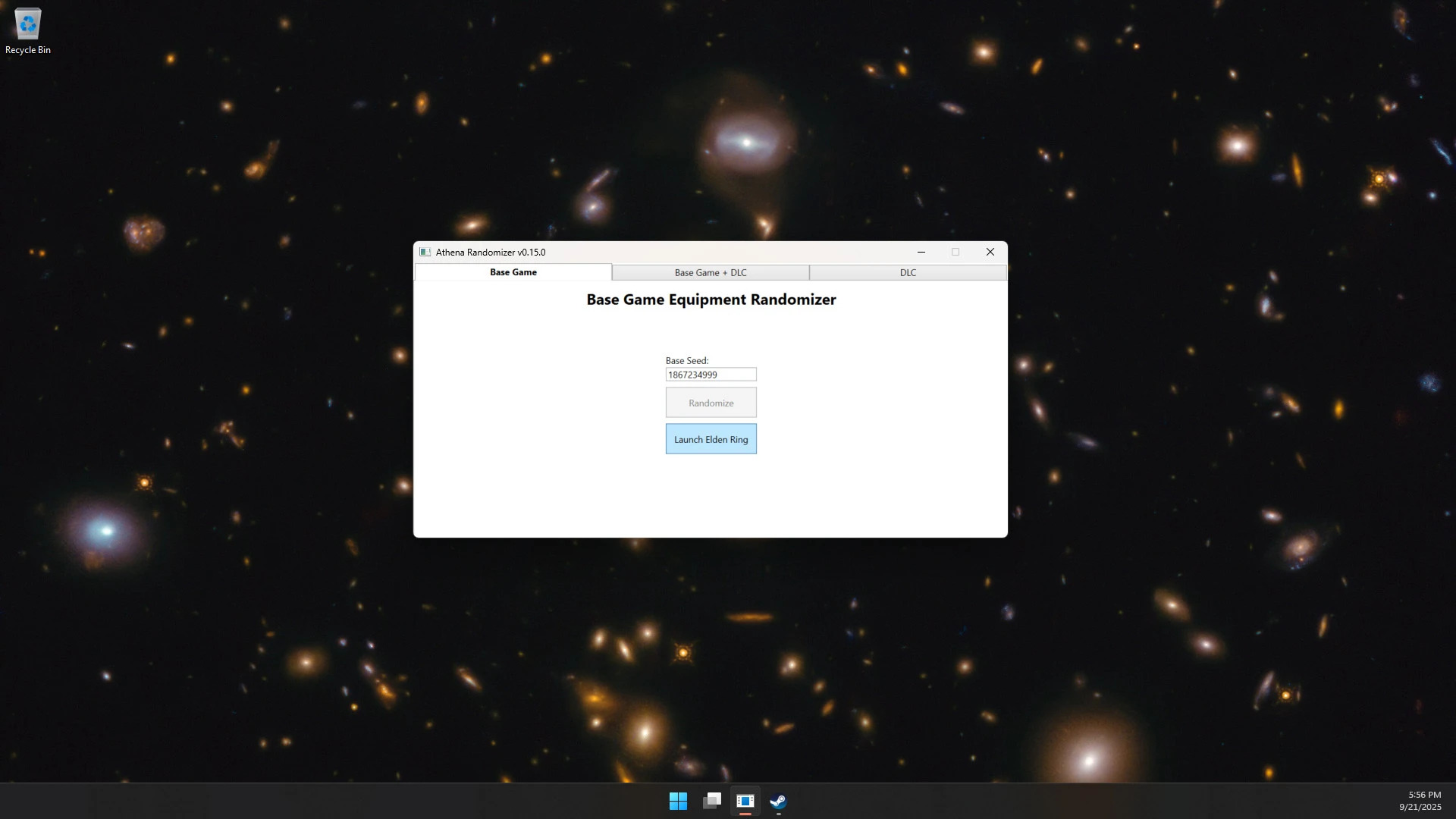
Task: Click the disabled maximize window button
Action: coord(955,253)
